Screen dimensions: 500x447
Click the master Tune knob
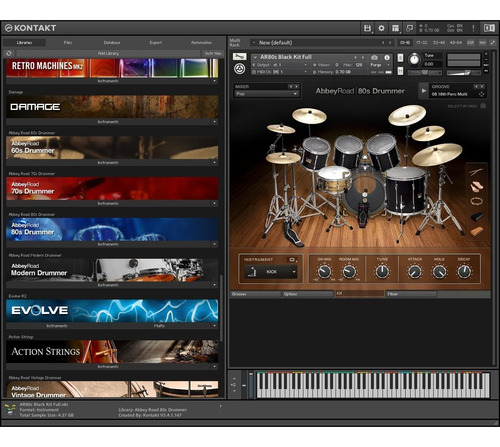tap(414, 59)
